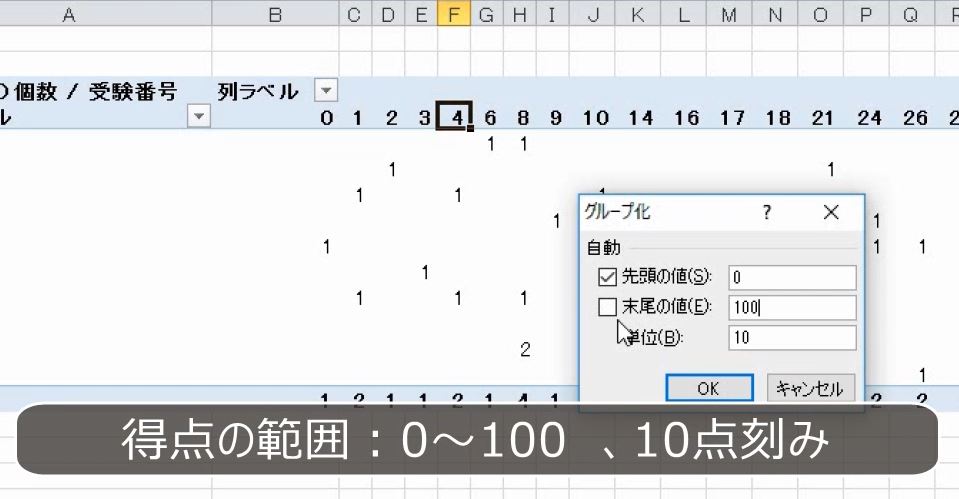Image resolution: width=959 pixels, height=499 pixels.
Task: Cancel grouping with キャンセル button
Action: point(810,388)
